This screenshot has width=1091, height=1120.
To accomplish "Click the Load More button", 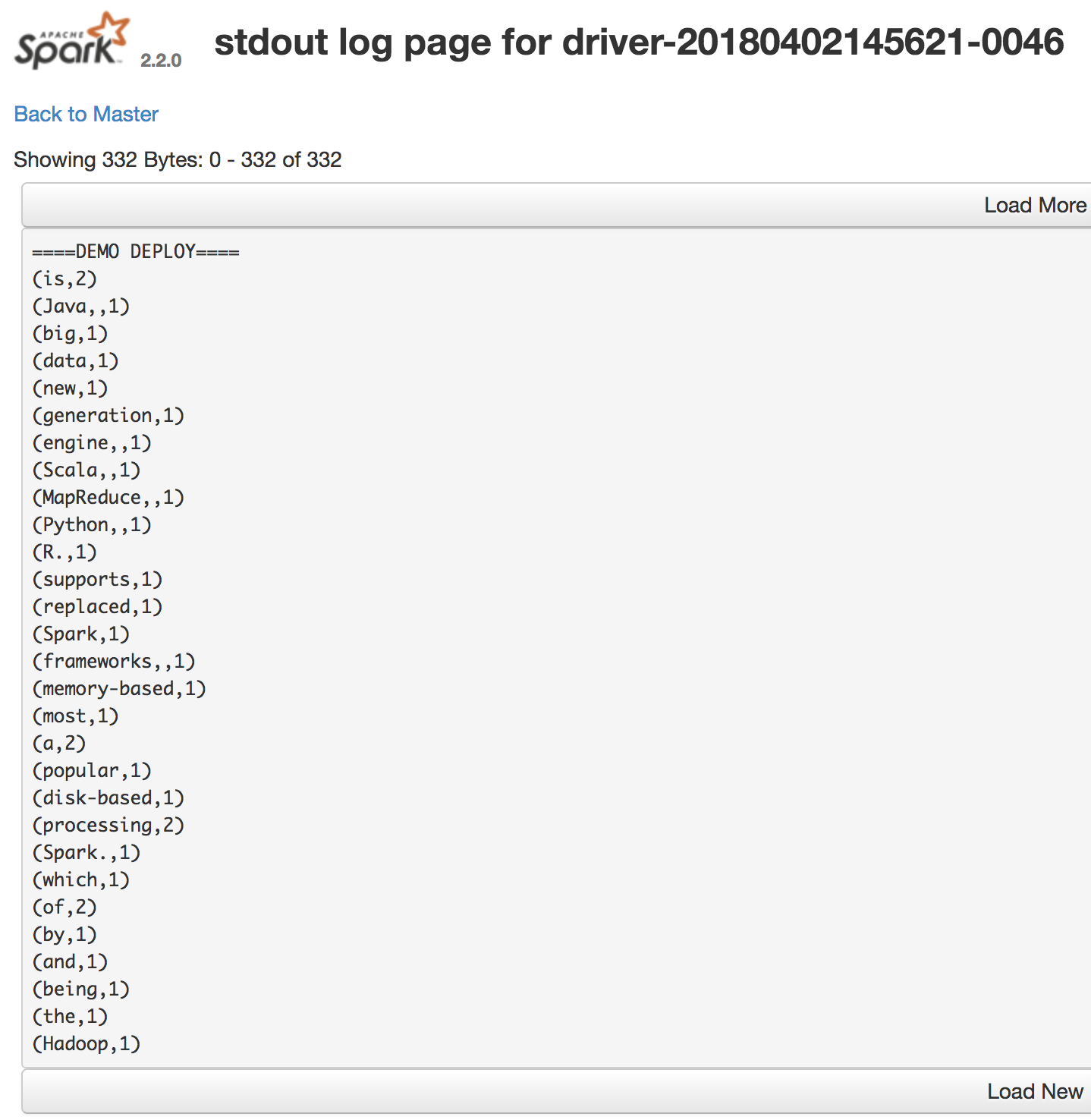I will click(x=556, y=205).
